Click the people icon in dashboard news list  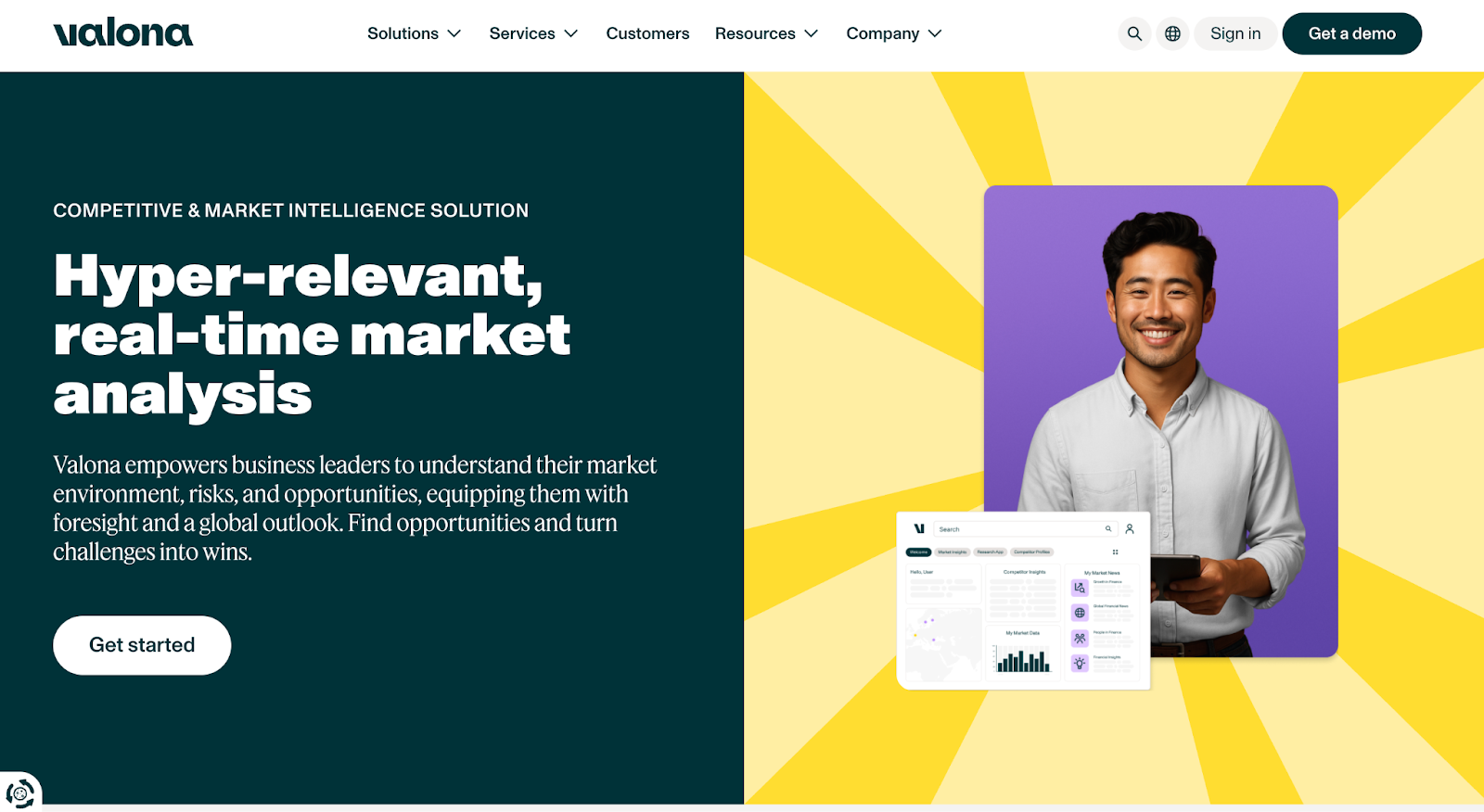[1080, 638]
